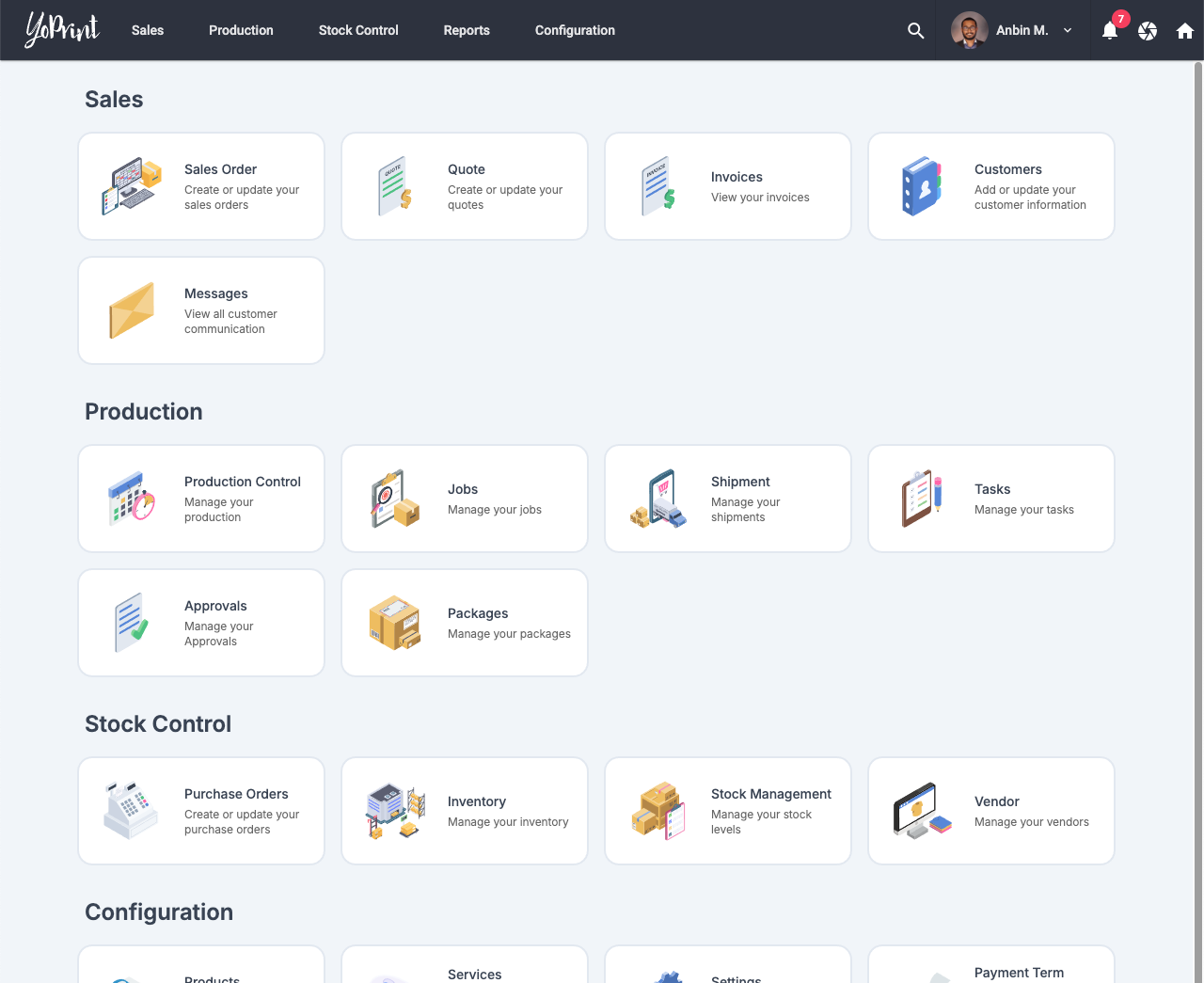
Task: Click the search magnifier icon
Action: [915, 30]
